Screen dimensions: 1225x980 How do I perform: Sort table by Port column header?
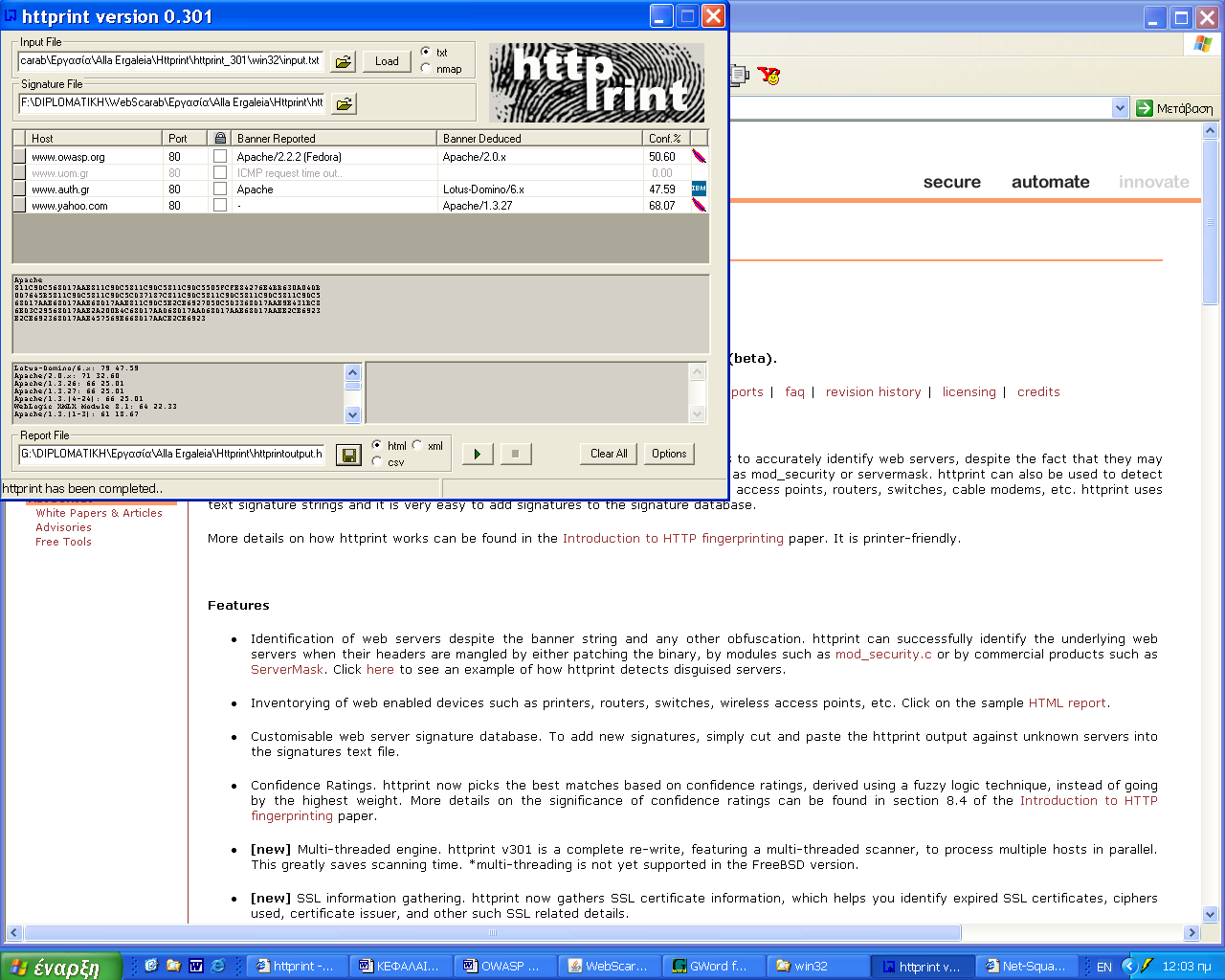point(186,138)
